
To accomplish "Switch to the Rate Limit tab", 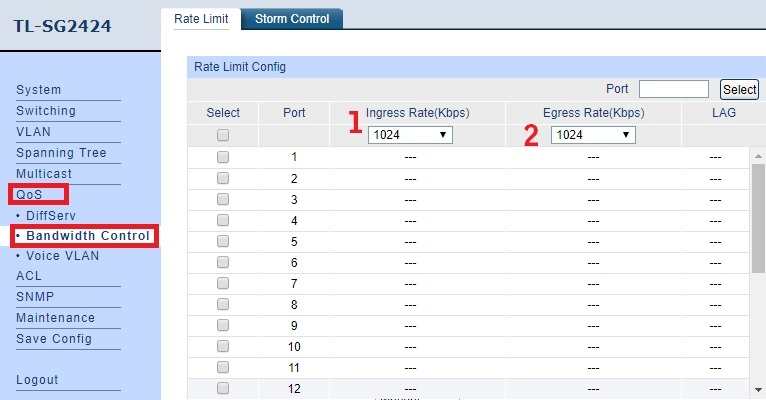I will pyautogui.click(x=201, y=19).
